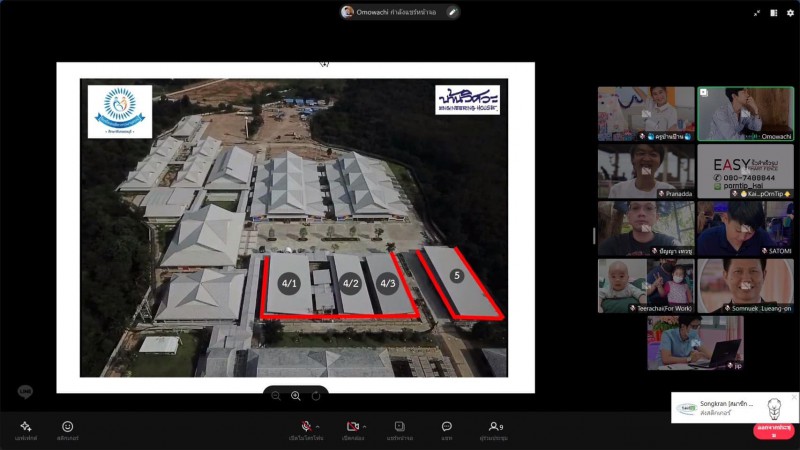800x450 pixels.
Task: Click the Omowachi screen sharing banner
Action: pos(399,12)
